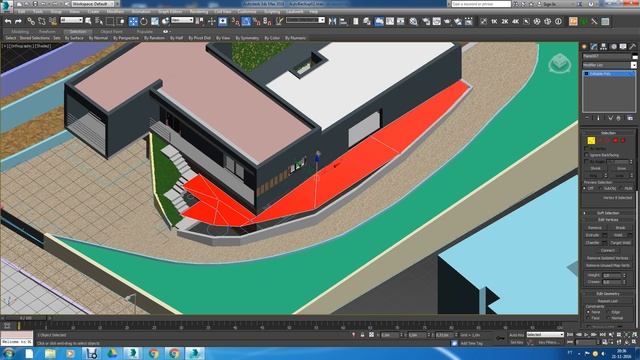640x360 pixels.
Task: Open the named selection sets dropdown
Action: 305,20
